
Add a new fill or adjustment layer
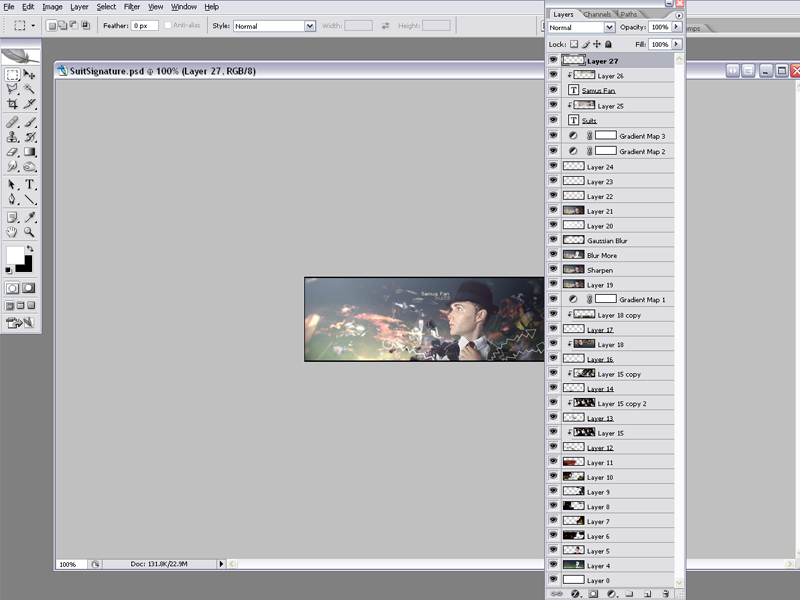tap(612, 594)
